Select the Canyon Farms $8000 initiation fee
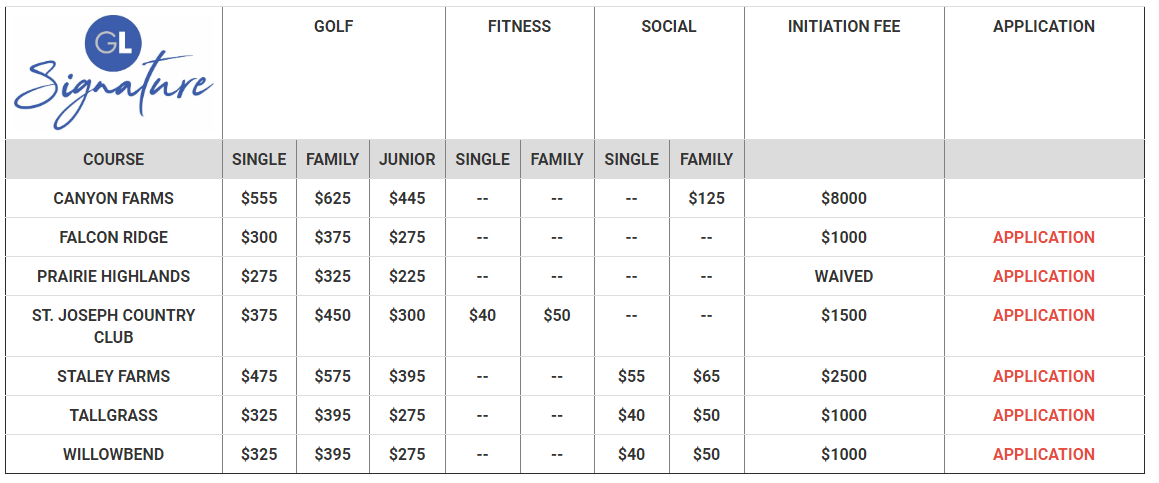 click(x=844, y=198)
